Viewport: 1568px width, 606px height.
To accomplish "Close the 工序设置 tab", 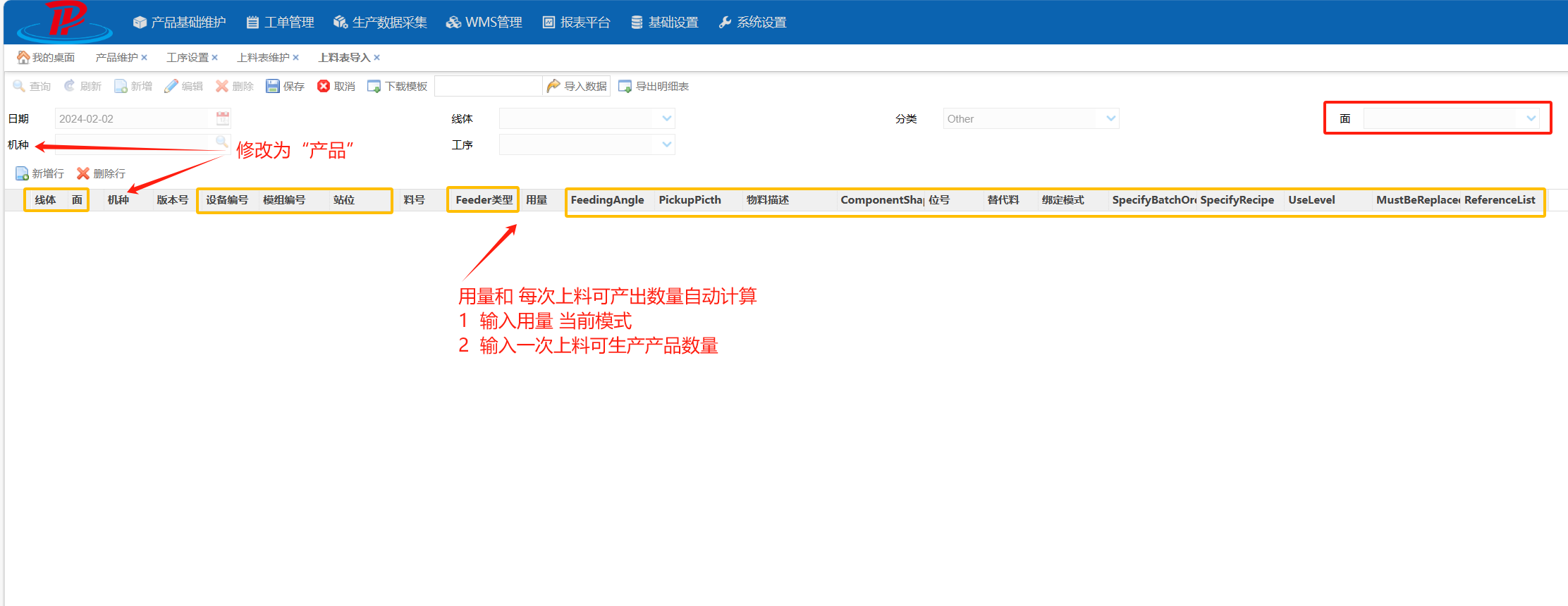I will 215,58.
